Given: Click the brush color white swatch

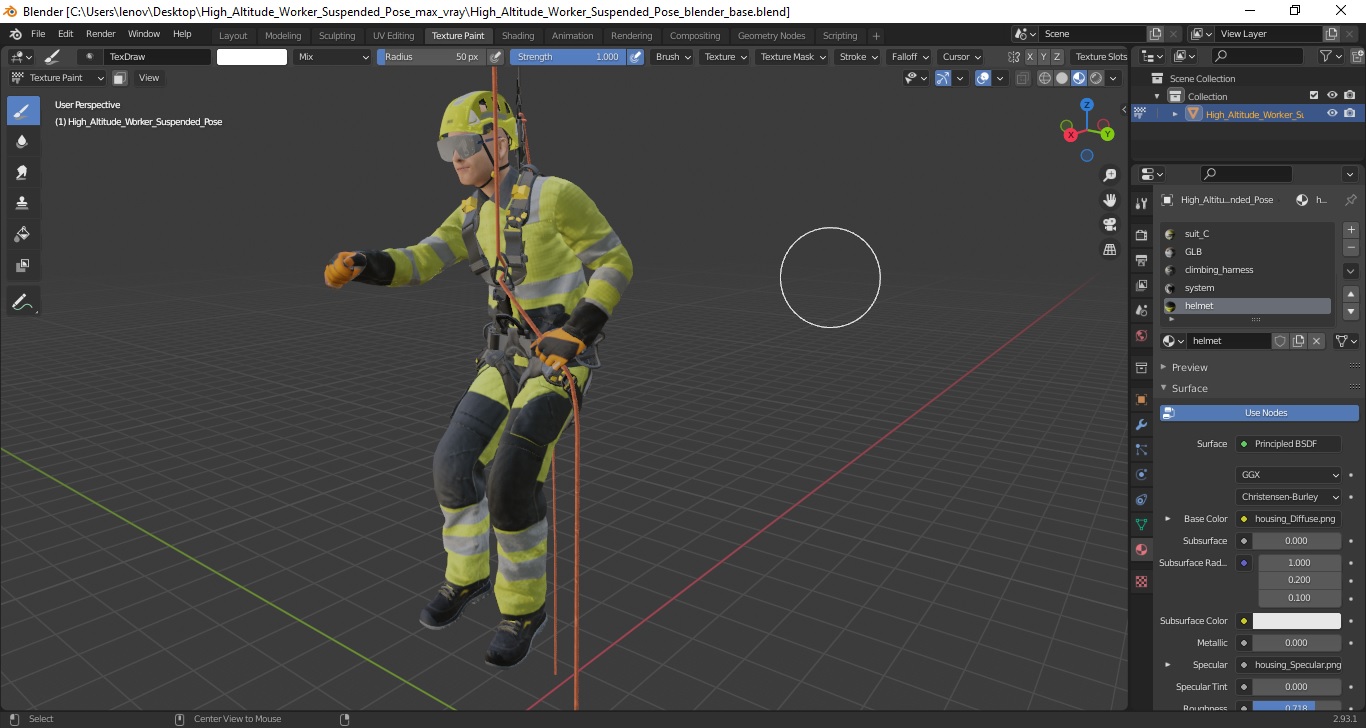Looking at the screenshot, I should click(x=252, y=57).
